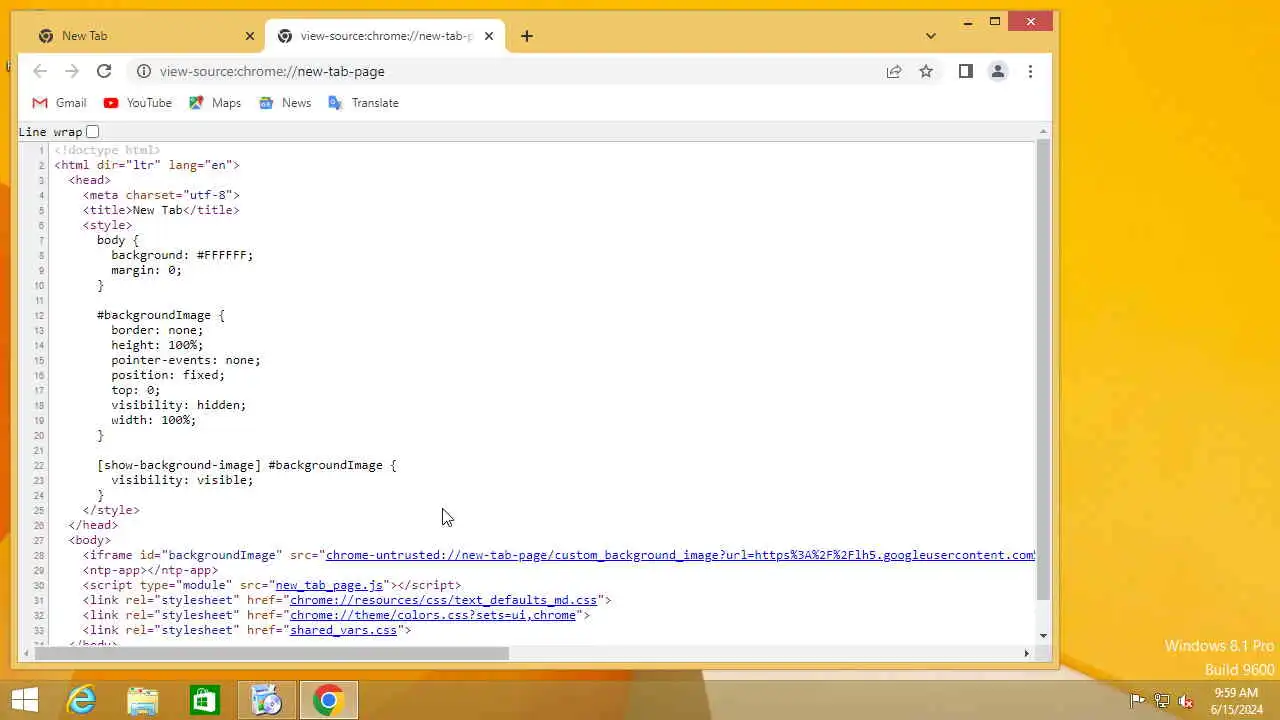Image resolution: width=1280 pixels, height=720 pixels.
Task: Share this page icon in address bar
Action: pyautogui.click(x=894, y=71)
